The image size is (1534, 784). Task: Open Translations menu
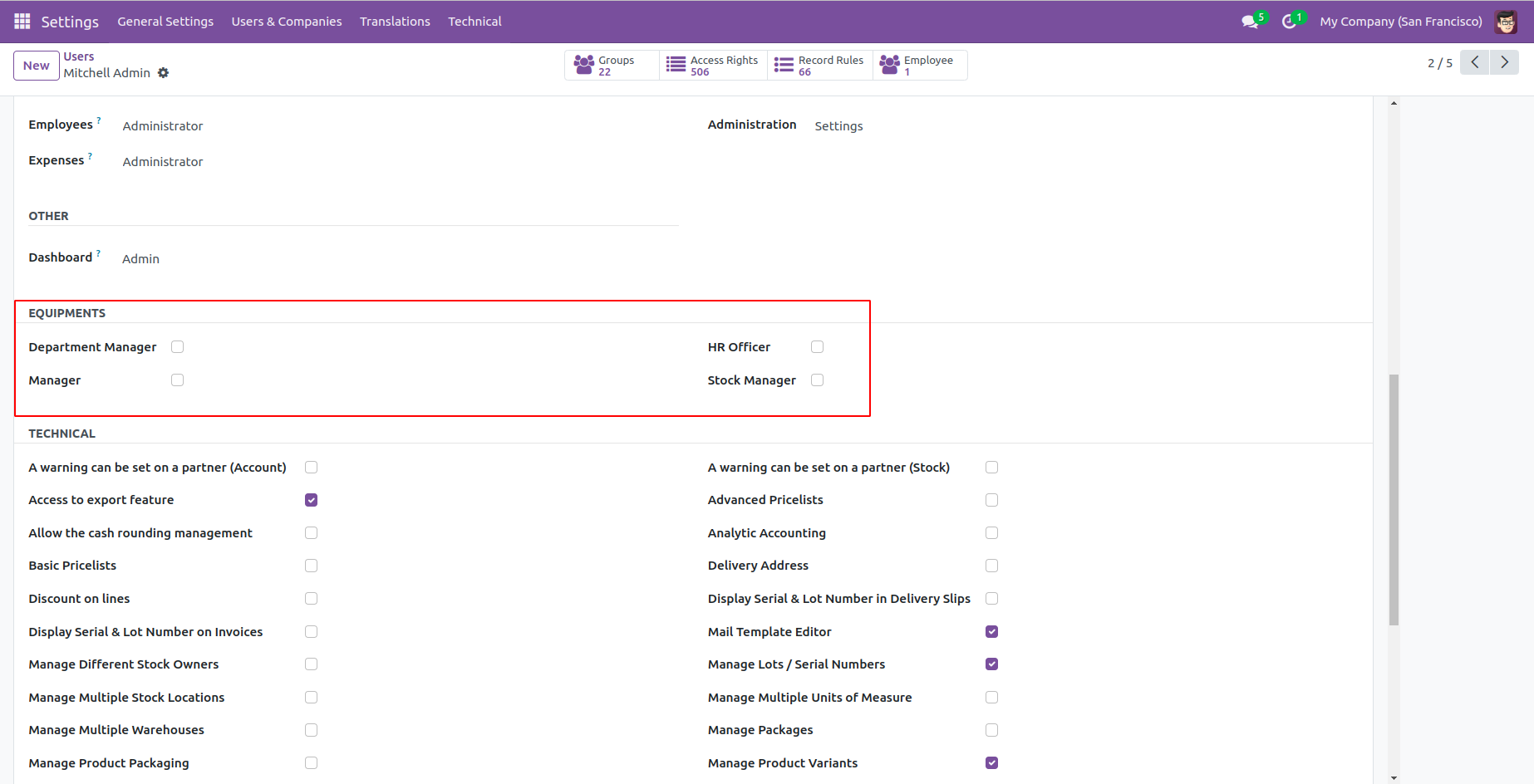tap(395, 22)
